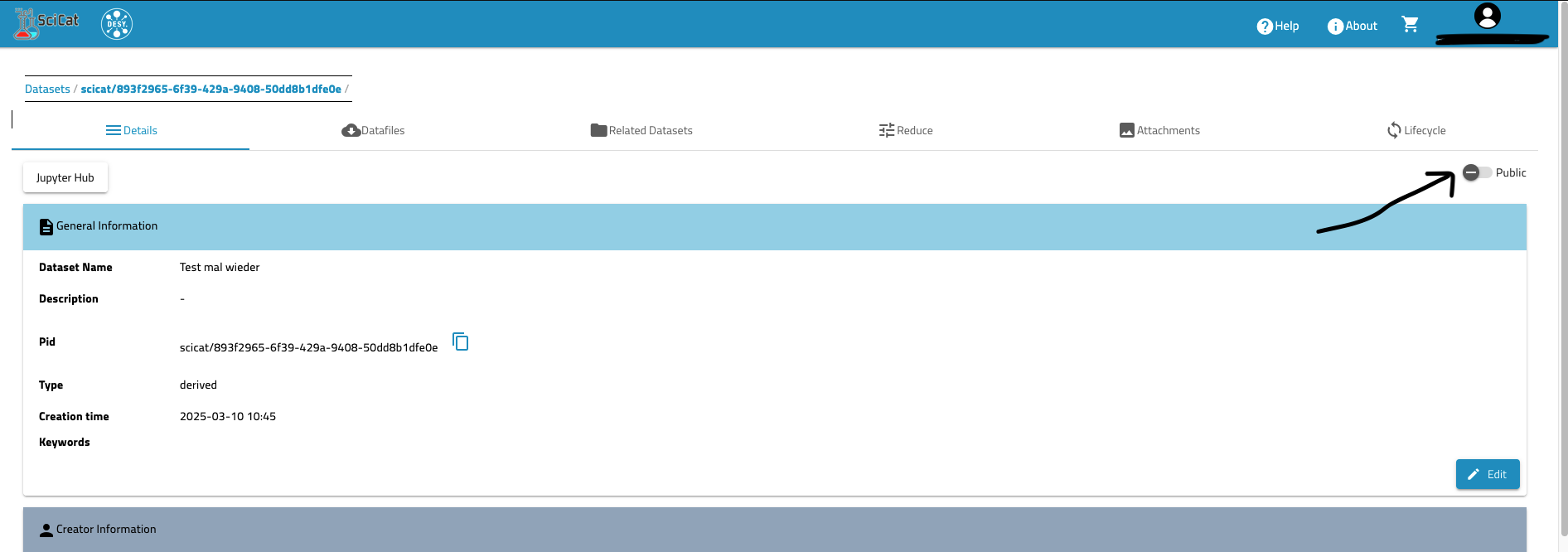This screenshot has width=1568, height=552.
Task: Open the user account avatar
Action: click(1487, 17)
